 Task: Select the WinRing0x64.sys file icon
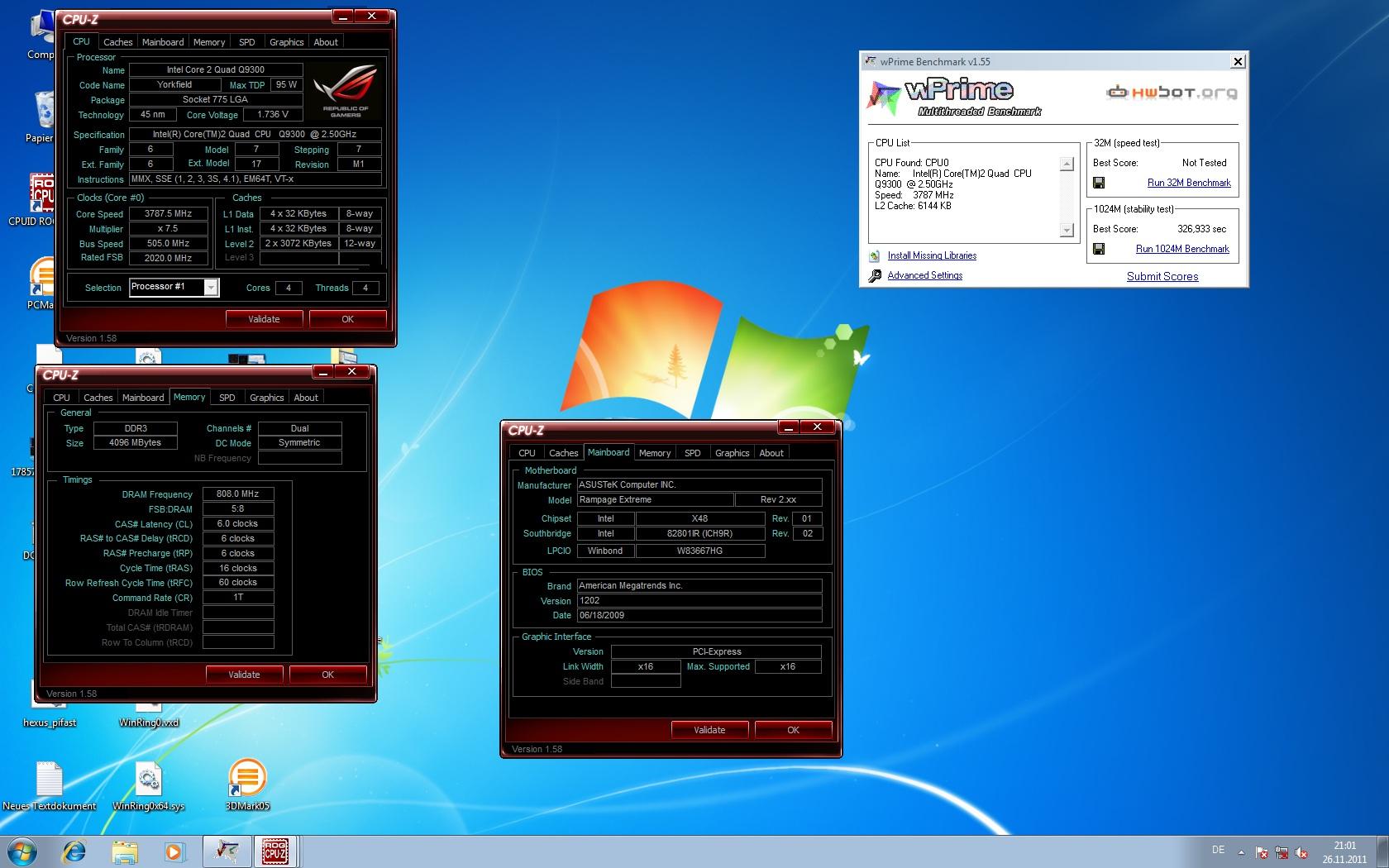point(149,786)
